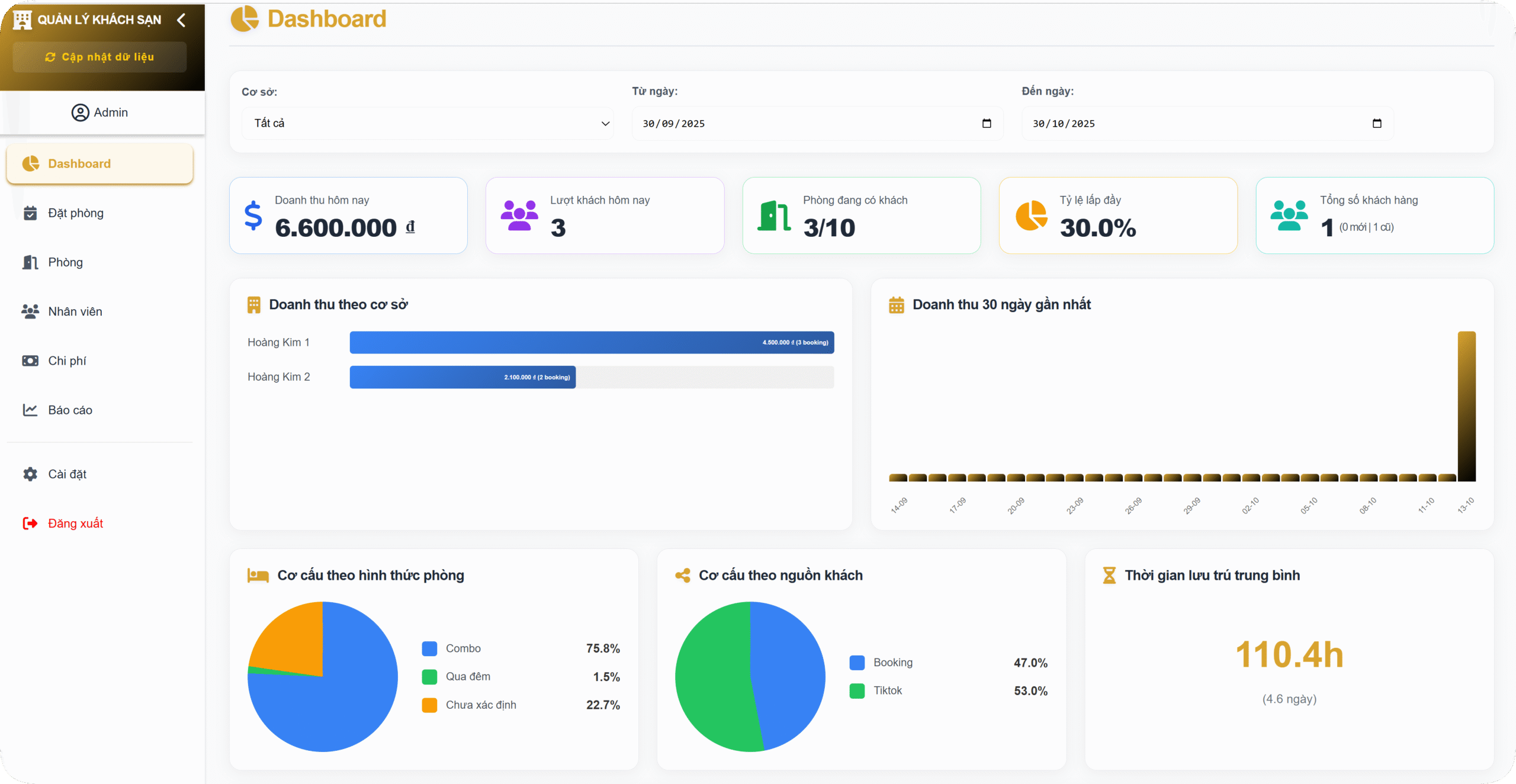
Task: Click the Admin user profile icon
Action: (x=80, y=113)
